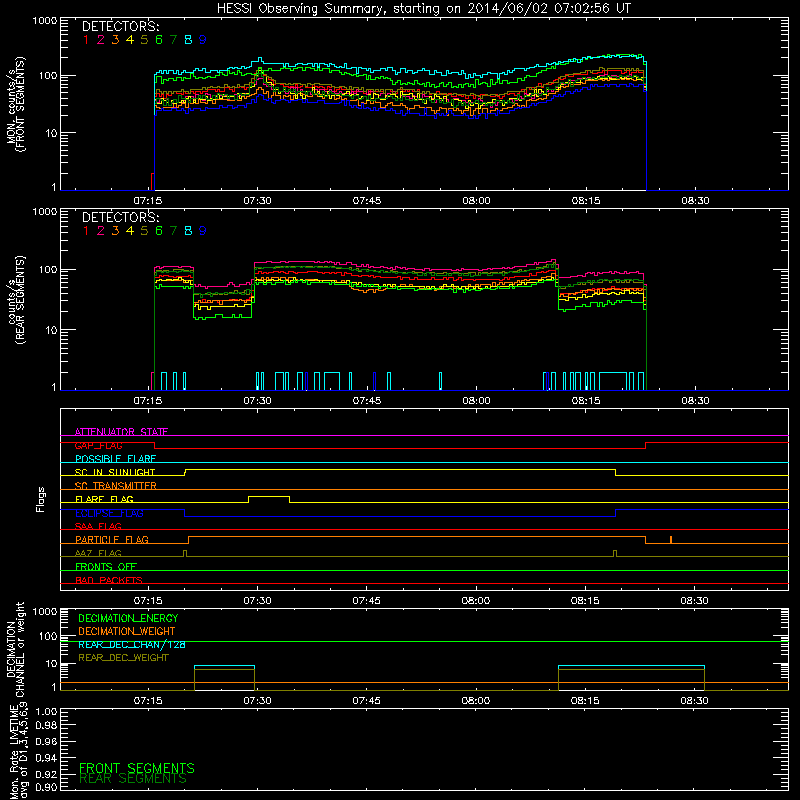The height and width of the screenshot is (800, 800).
Task: Click 07:45 tick under the Flags plot
Action: click(x=366, y=601)
